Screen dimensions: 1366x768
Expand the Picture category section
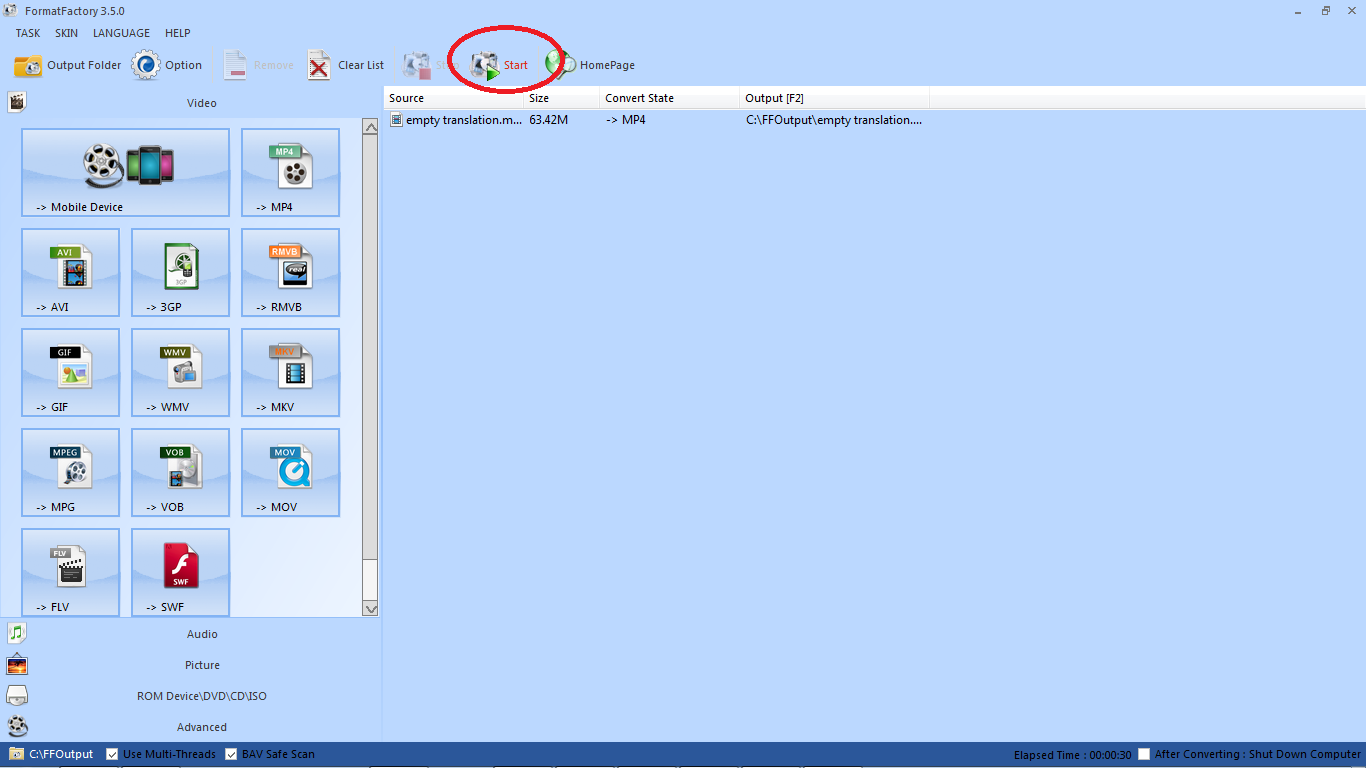190,665
